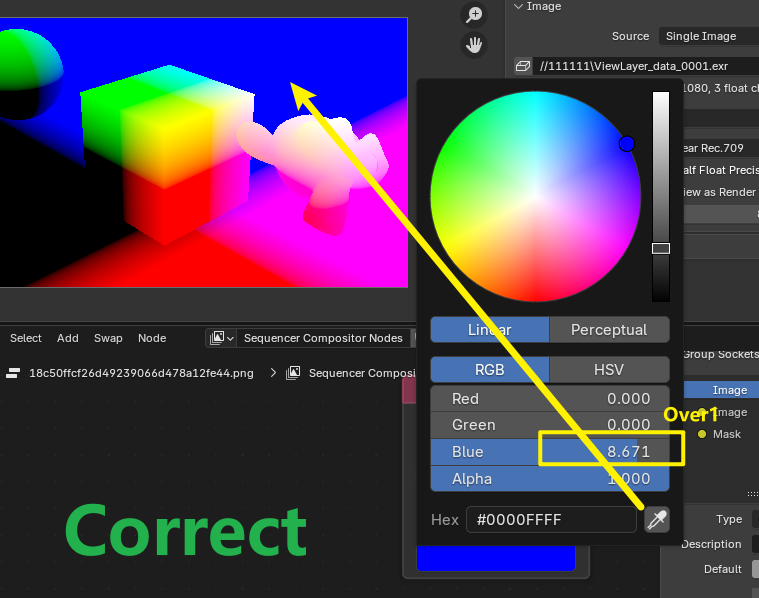Switch color picker to Linear mode
This screenshot has height=598, width=759.
pos(490,330)
